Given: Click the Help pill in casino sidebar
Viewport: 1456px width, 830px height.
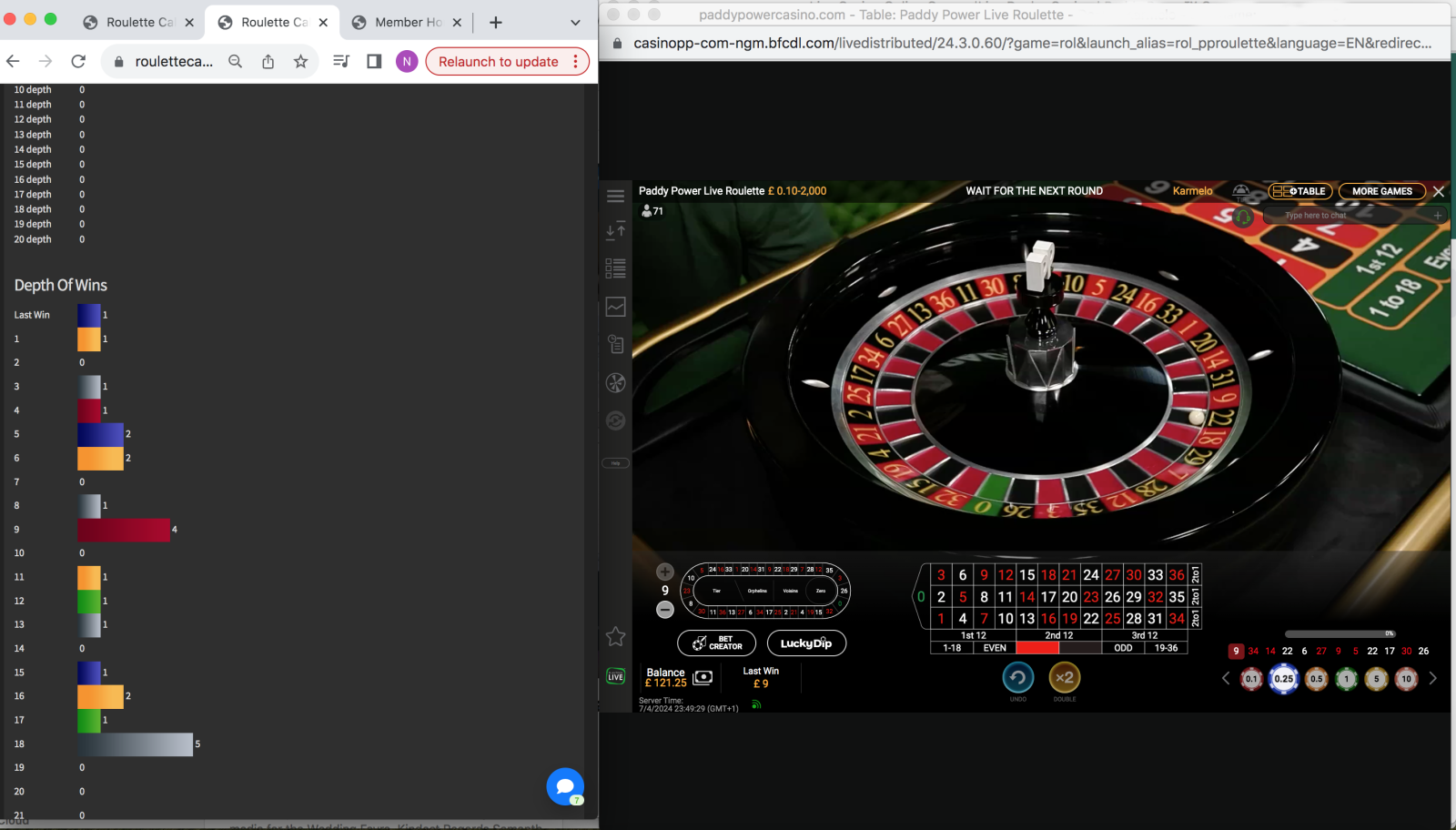Looking at the screenshot, I should click(615, 463).
